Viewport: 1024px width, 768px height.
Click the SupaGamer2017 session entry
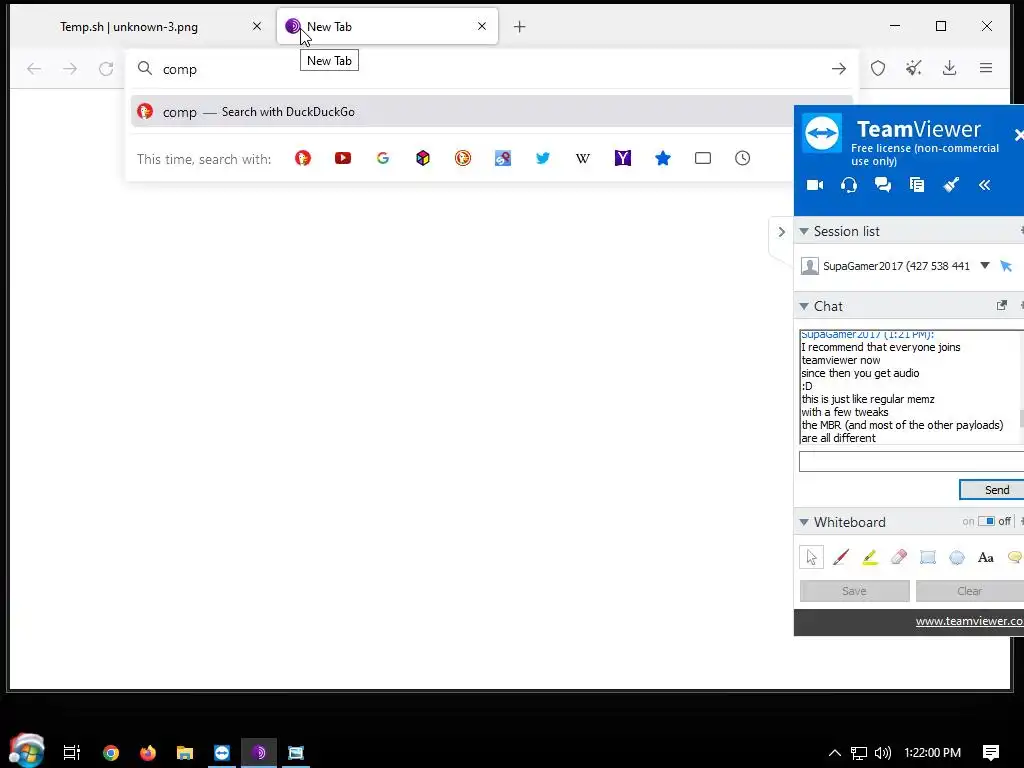click(896, 266)
